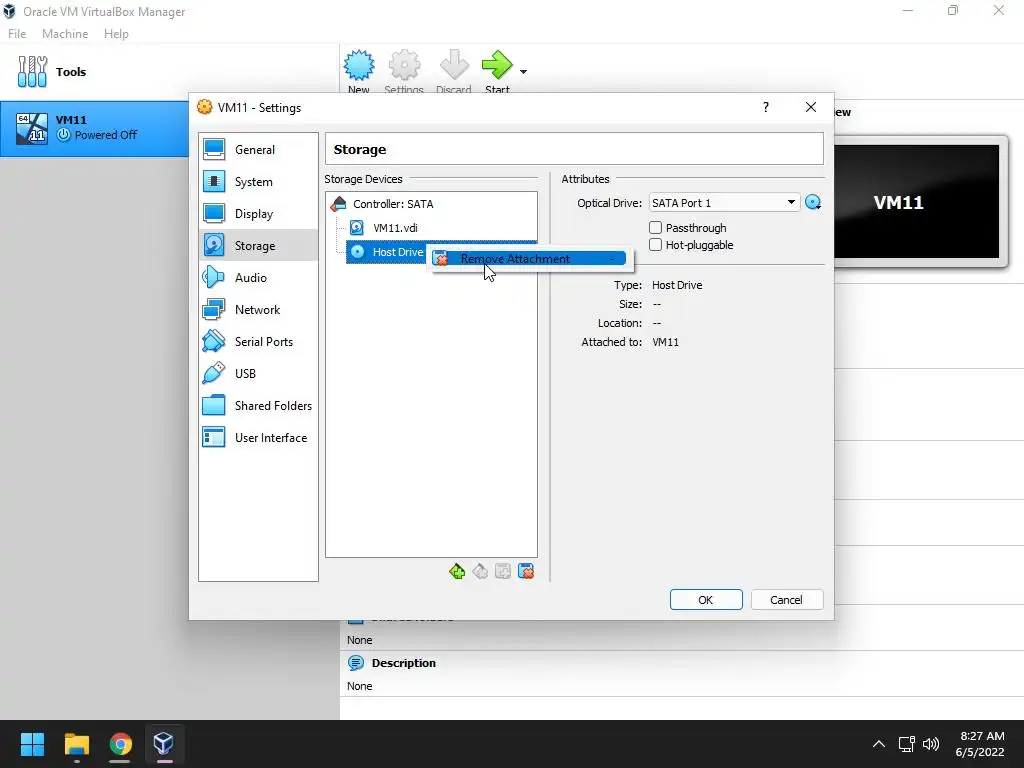
Task: Open the User Interface settings category
Action: click(258, 438)
